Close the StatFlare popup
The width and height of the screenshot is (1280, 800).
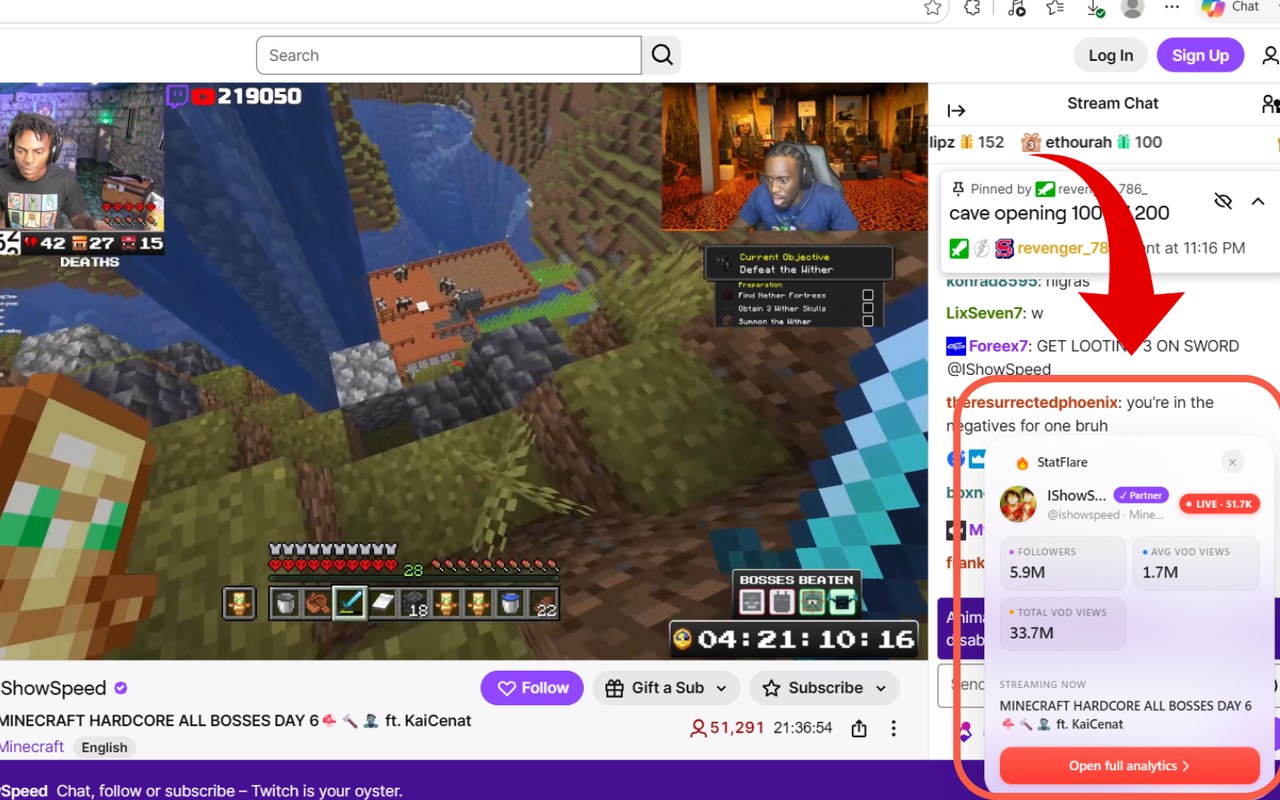click(x=1233, y=462)
